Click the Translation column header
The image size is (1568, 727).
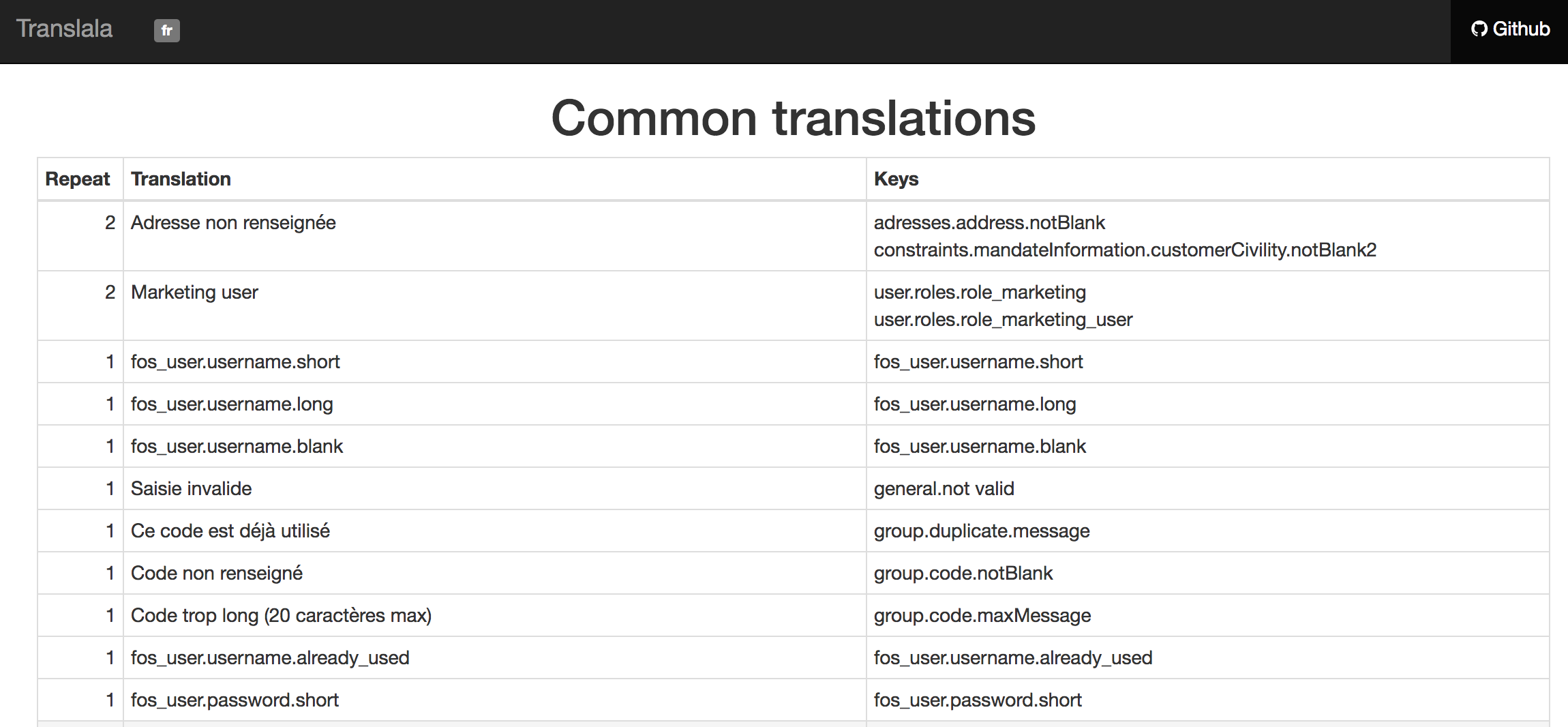click(x=181, y=179)
